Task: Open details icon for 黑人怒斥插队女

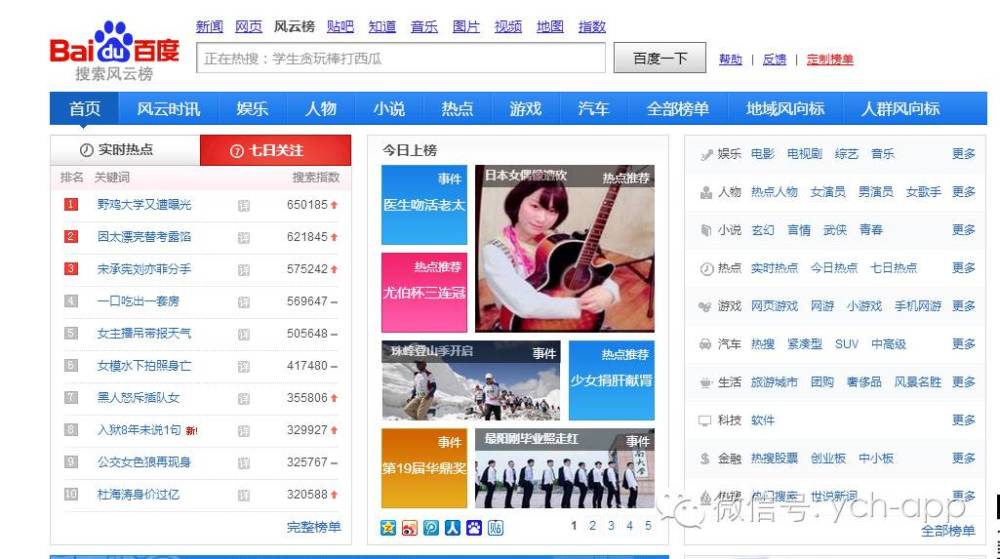Action: [x=244, y=398]
